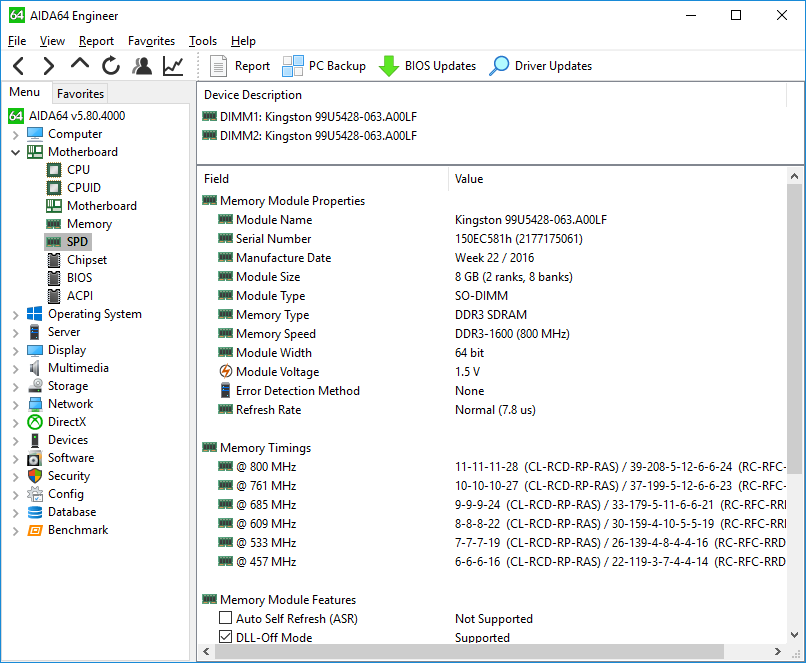This screenshot has height=663, width=806.
Task: Open the BIOS tree item
Action: click(x=69, y=278)
